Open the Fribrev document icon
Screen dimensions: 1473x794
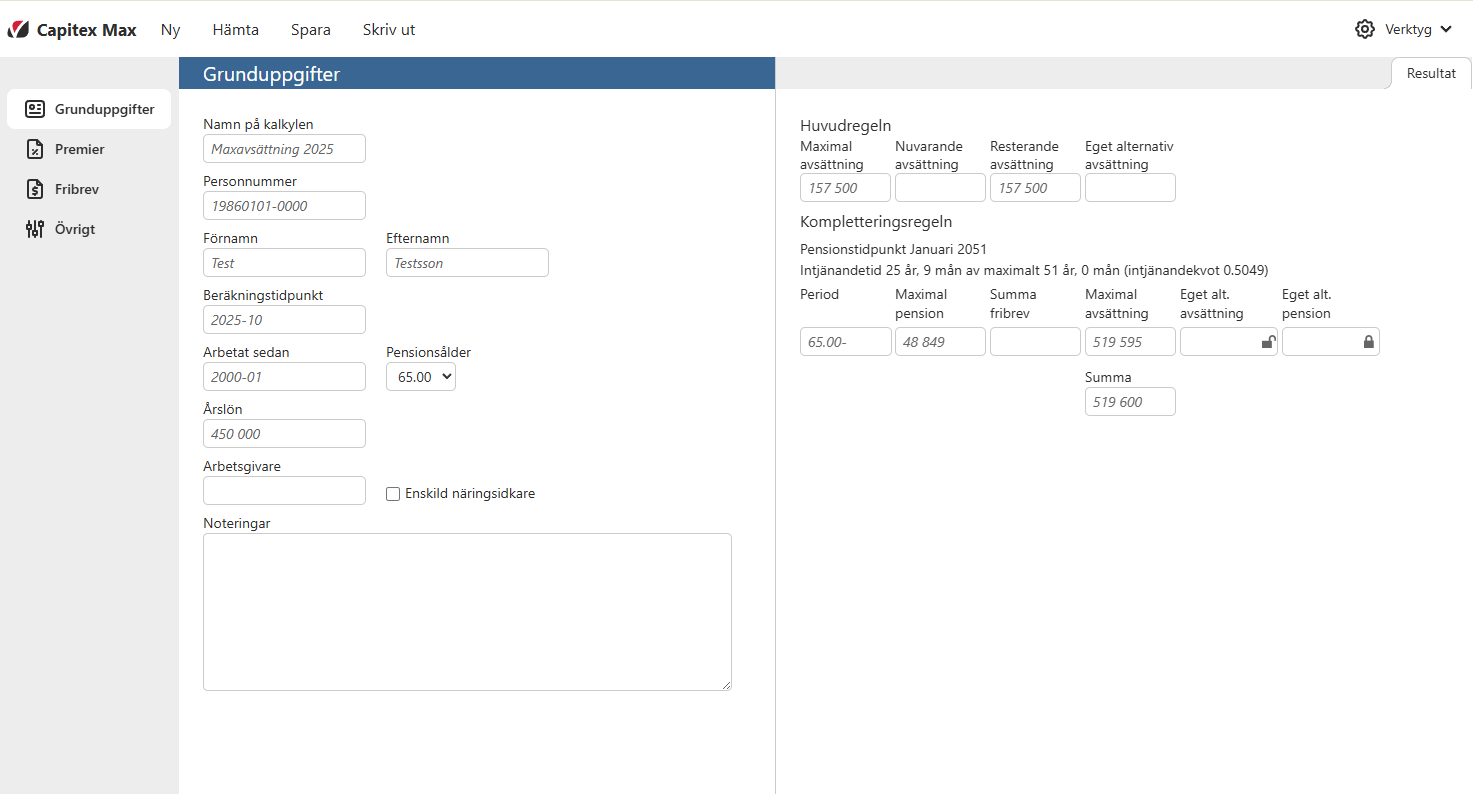click(35, 189)
